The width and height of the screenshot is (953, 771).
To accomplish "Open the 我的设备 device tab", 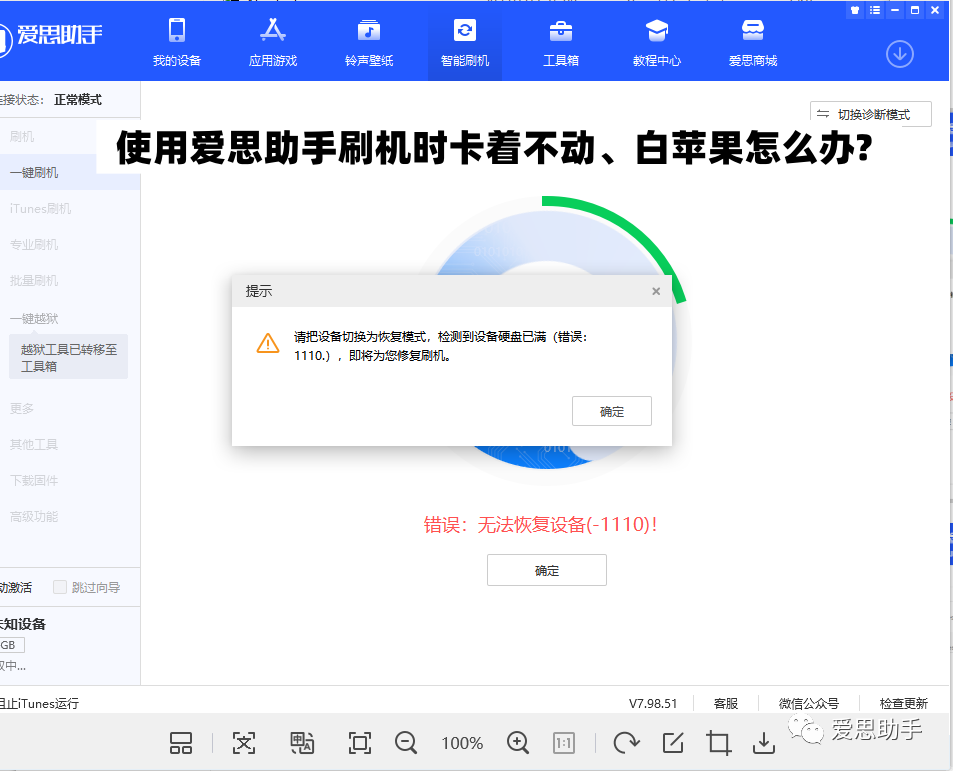I will [177, 43].
